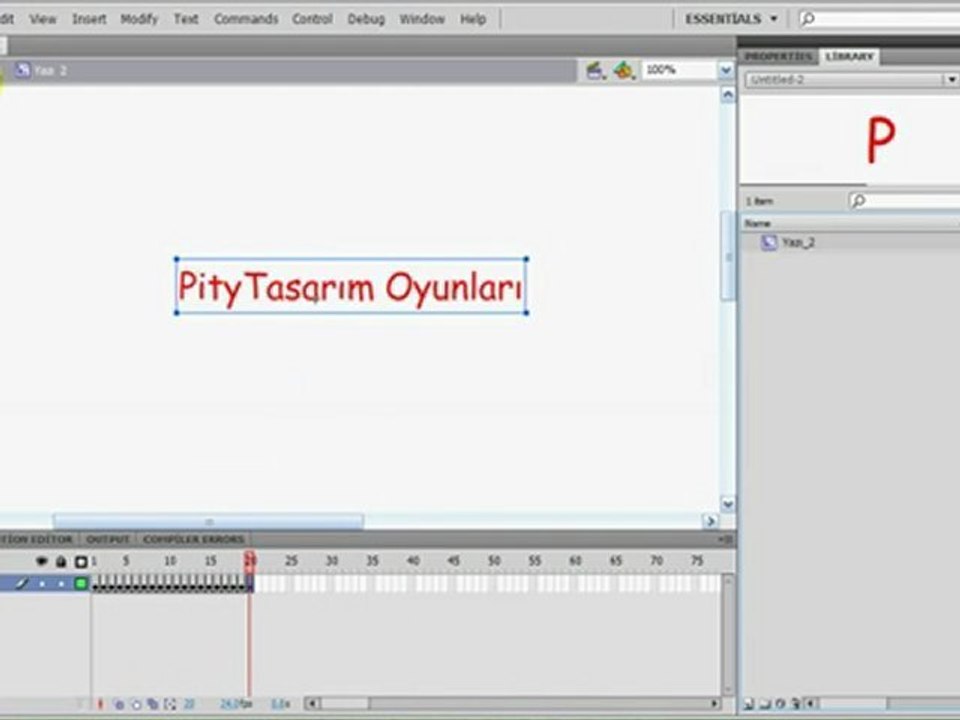
Task: Click the playhead at frame 20
Action: [x=249, y=561]
